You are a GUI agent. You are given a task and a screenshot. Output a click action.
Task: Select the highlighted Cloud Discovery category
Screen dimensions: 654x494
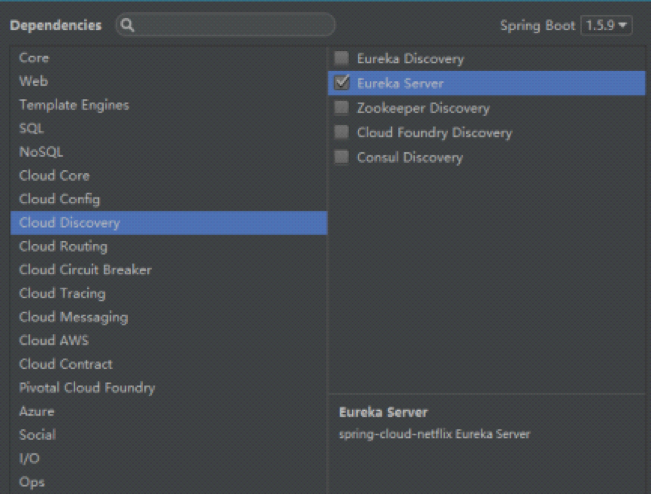[169, 223]
